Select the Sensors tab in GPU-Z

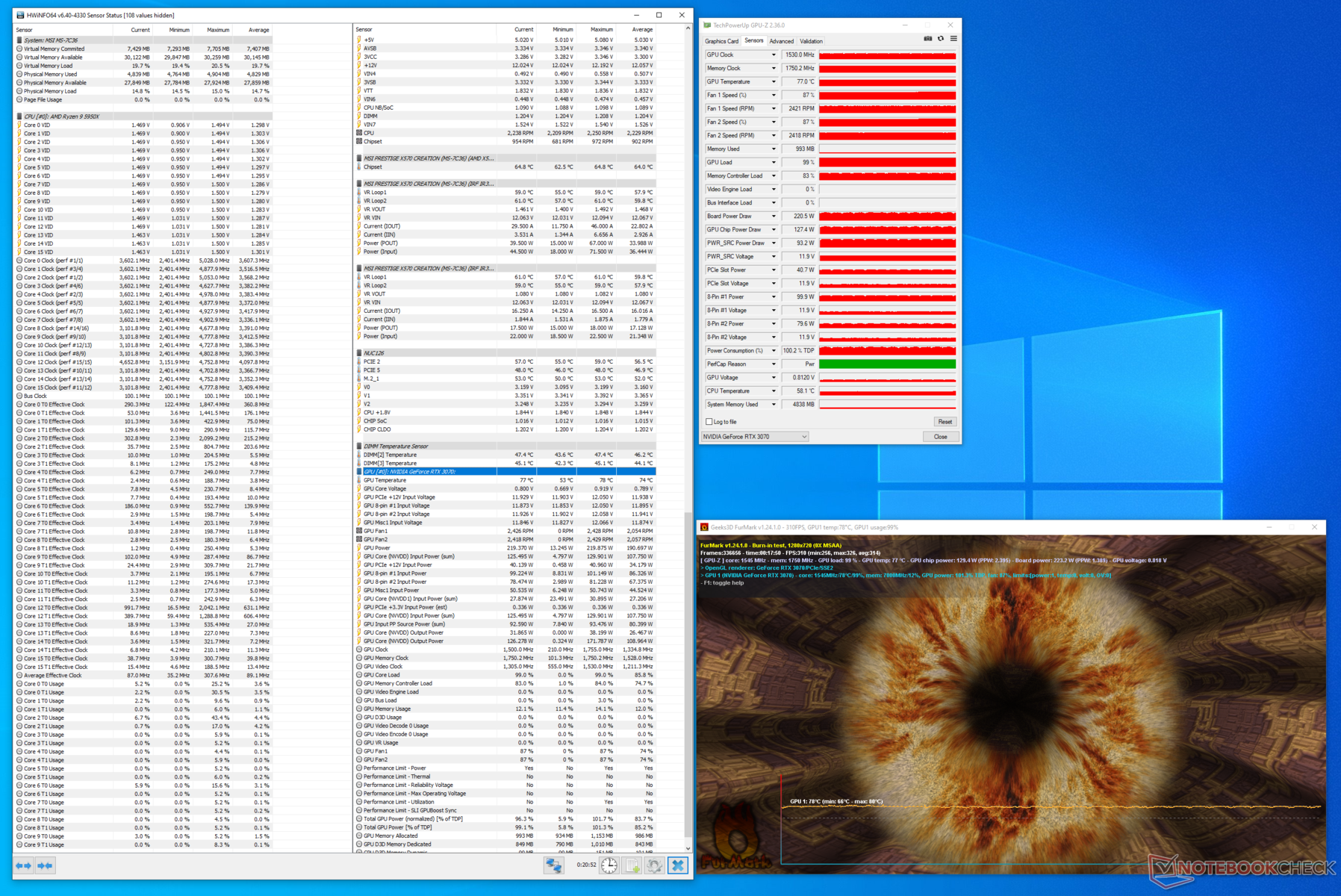click(754, 41)
